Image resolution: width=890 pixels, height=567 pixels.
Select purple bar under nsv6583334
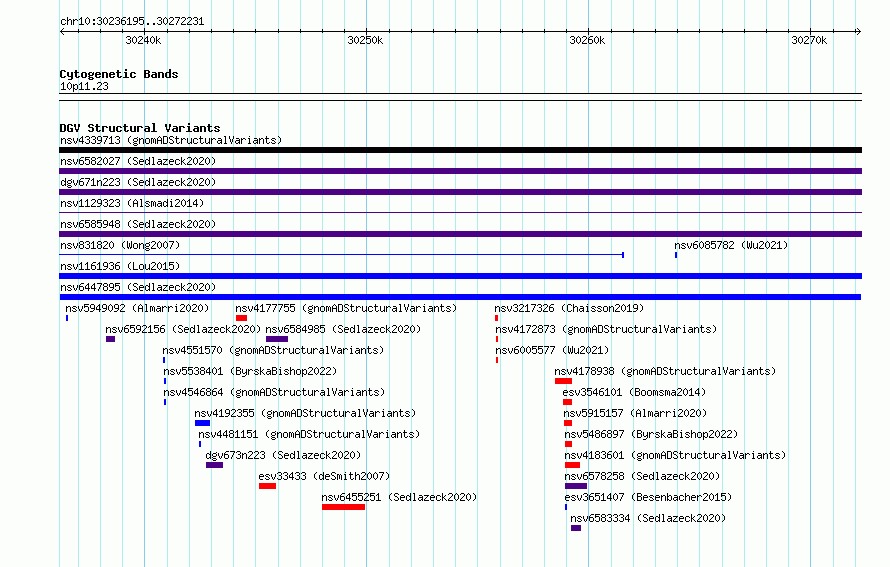point(576,528)
